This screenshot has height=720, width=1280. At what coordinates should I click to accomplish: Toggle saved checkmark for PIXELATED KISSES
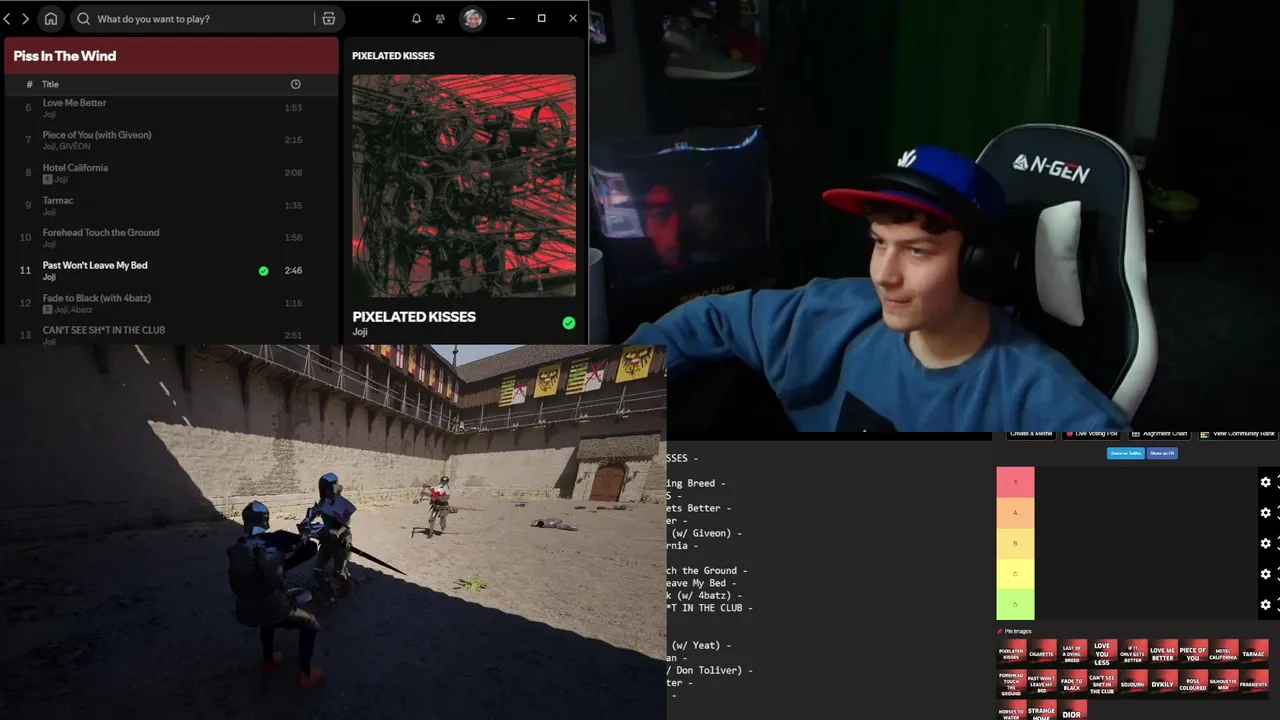tap(569, 323)
